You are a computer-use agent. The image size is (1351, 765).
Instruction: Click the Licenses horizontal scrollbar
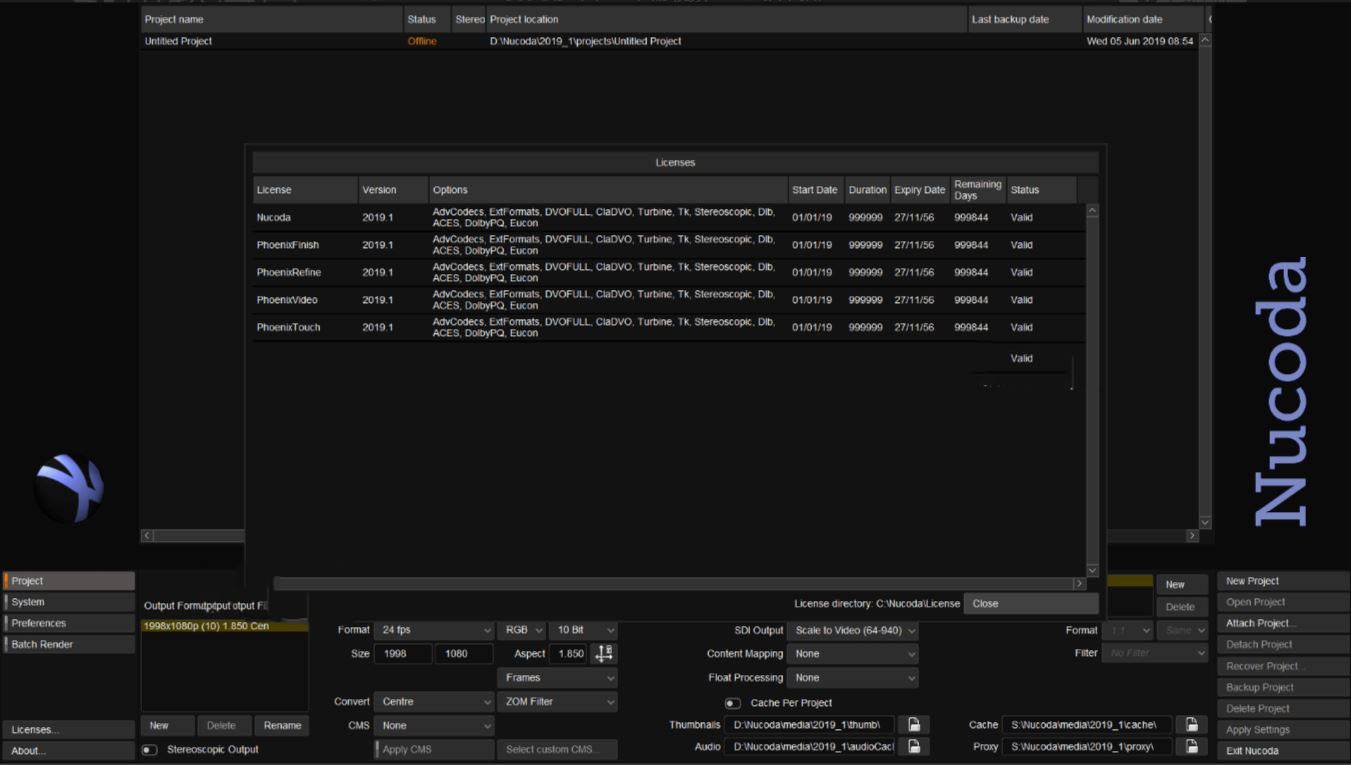[672, 583]
